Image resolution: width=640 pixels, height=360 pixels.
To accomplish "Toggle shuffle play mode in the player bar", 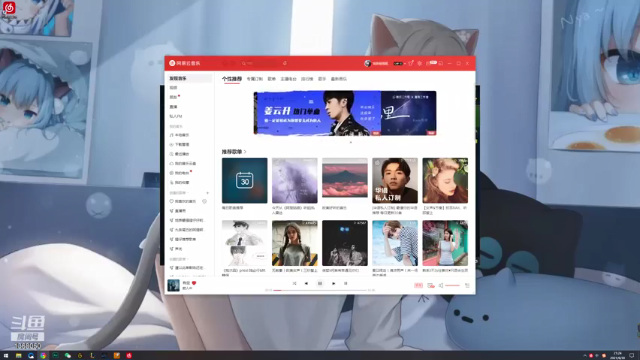I will (294, 283).
